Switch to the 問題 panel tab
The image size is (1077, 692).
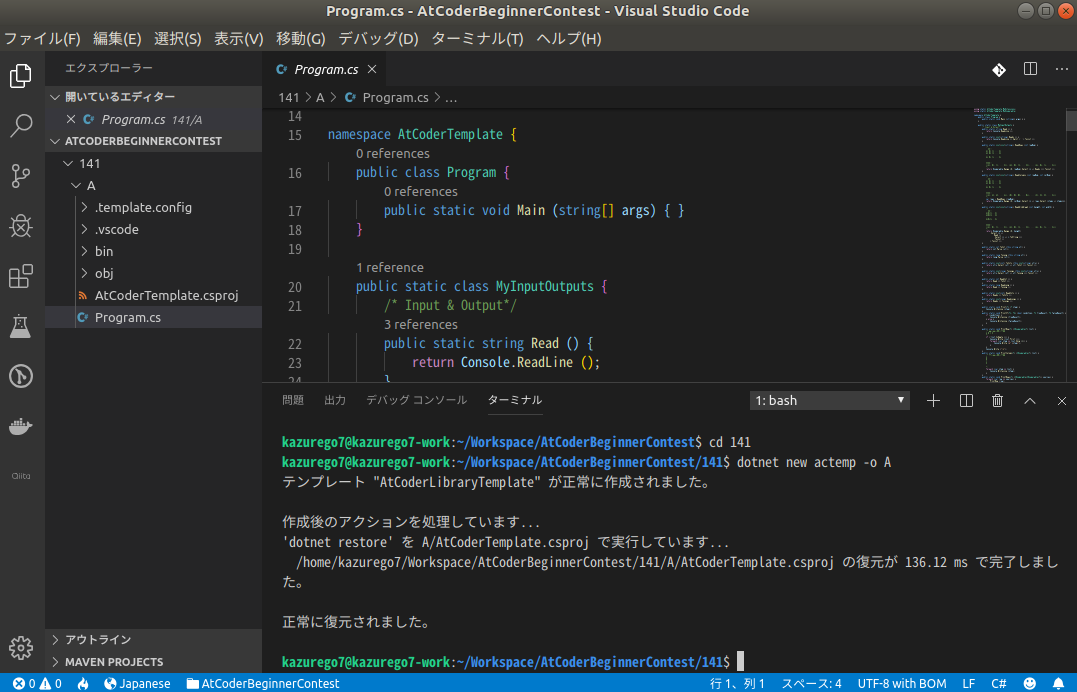293,400
